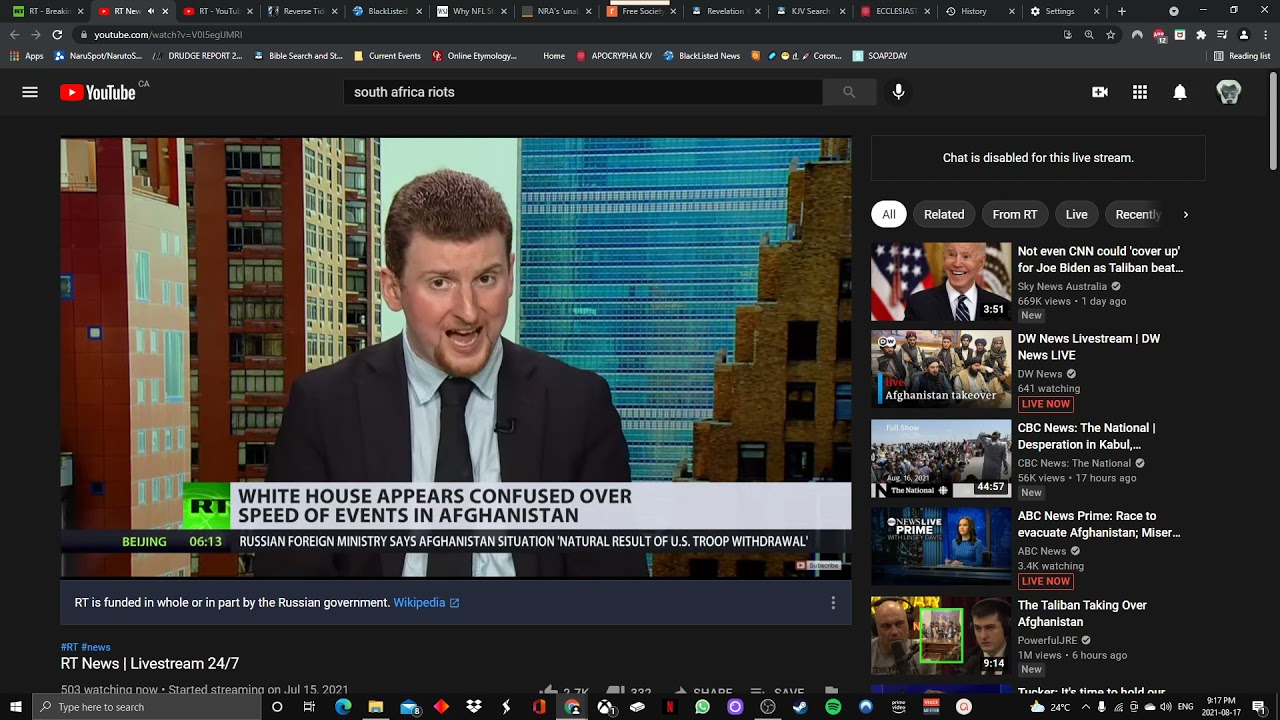Select the Live filter chip
1280x720 pixels.
point(1076,214)
